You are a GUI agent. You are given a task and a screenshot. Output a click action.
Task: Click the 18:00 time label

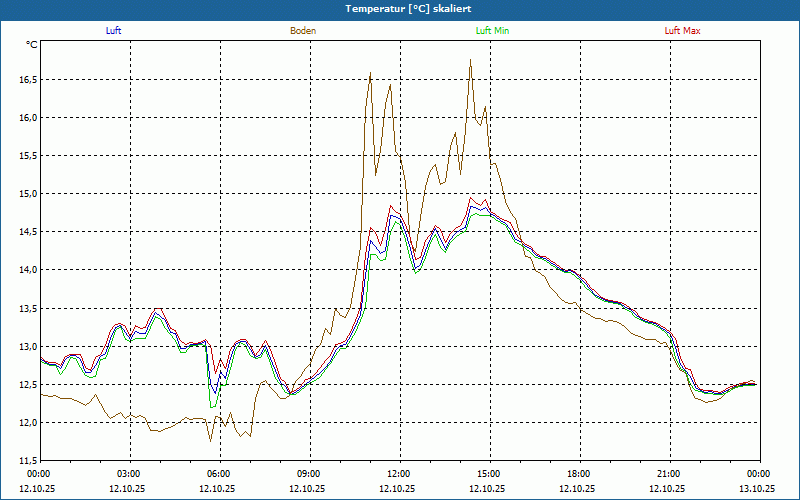tap(579, 474)
